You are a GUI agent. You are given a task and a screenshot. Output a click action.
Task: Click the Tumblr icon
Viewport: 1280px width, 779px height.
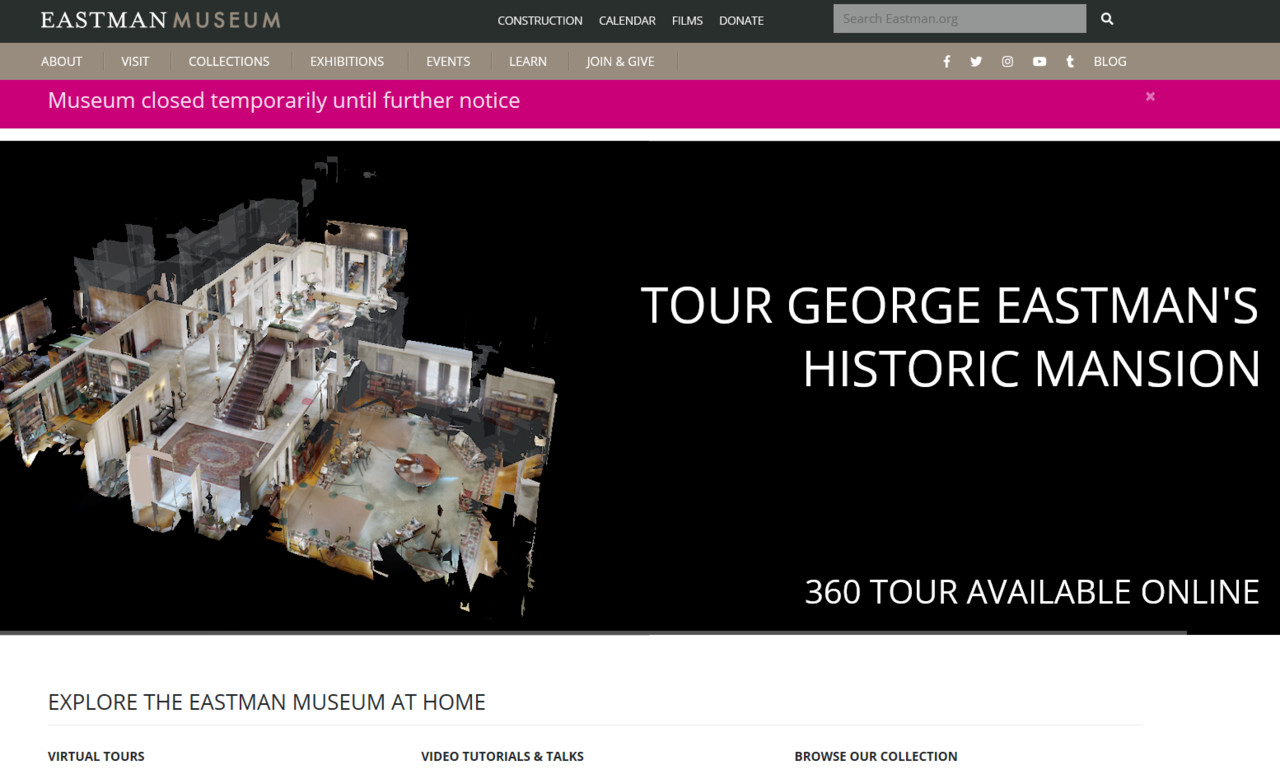(1069, 61)
